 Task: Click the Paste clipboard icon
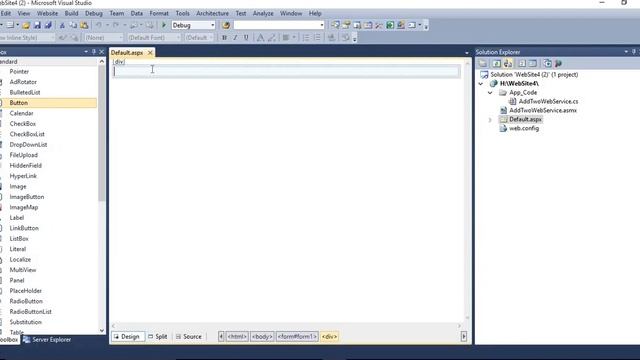(x=84, y=25)
